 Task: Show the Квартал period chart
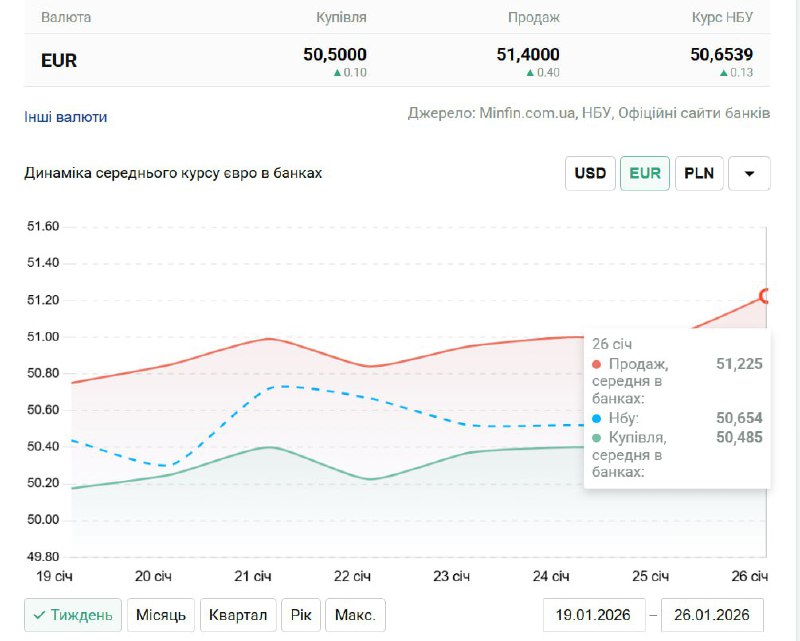(x=238, y=615)
